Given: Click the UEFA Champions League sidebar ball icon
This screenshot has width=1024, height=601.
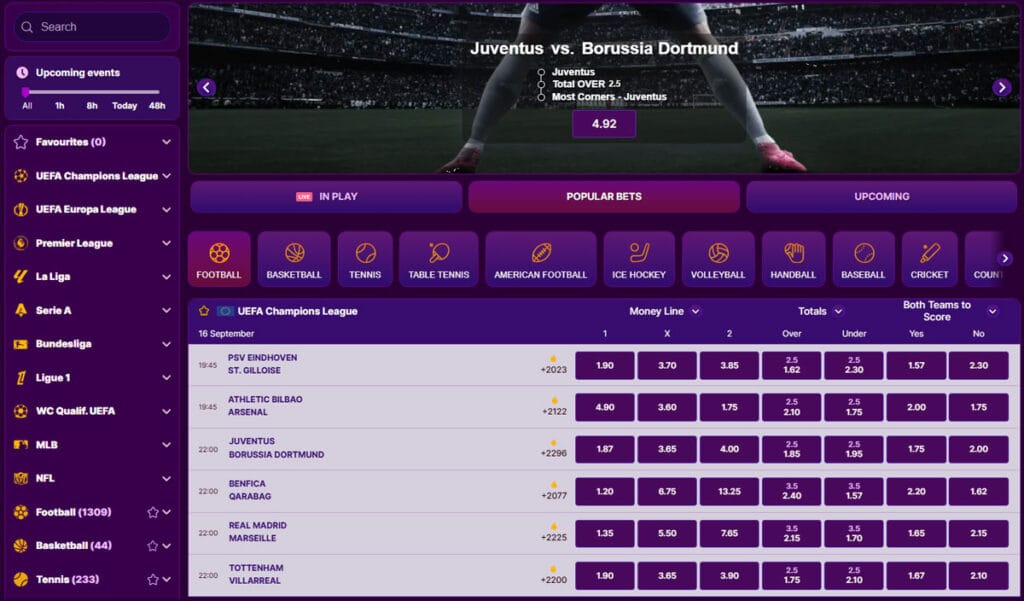Looking at the screenshot, I should click(21, 176).
